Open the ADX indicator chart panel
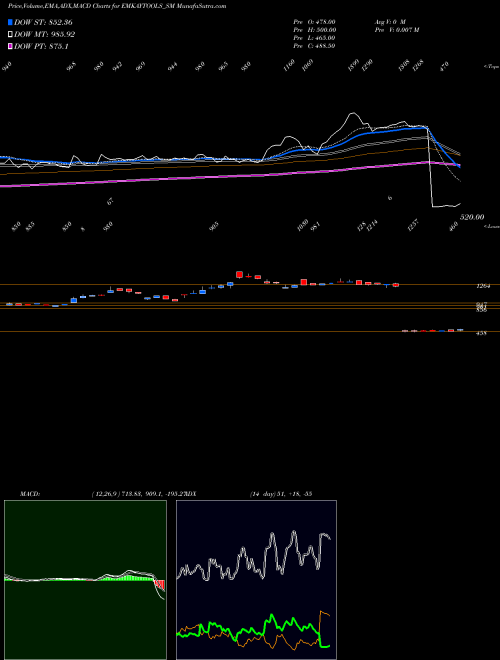The image size is (500, 660). pos(256,580)
